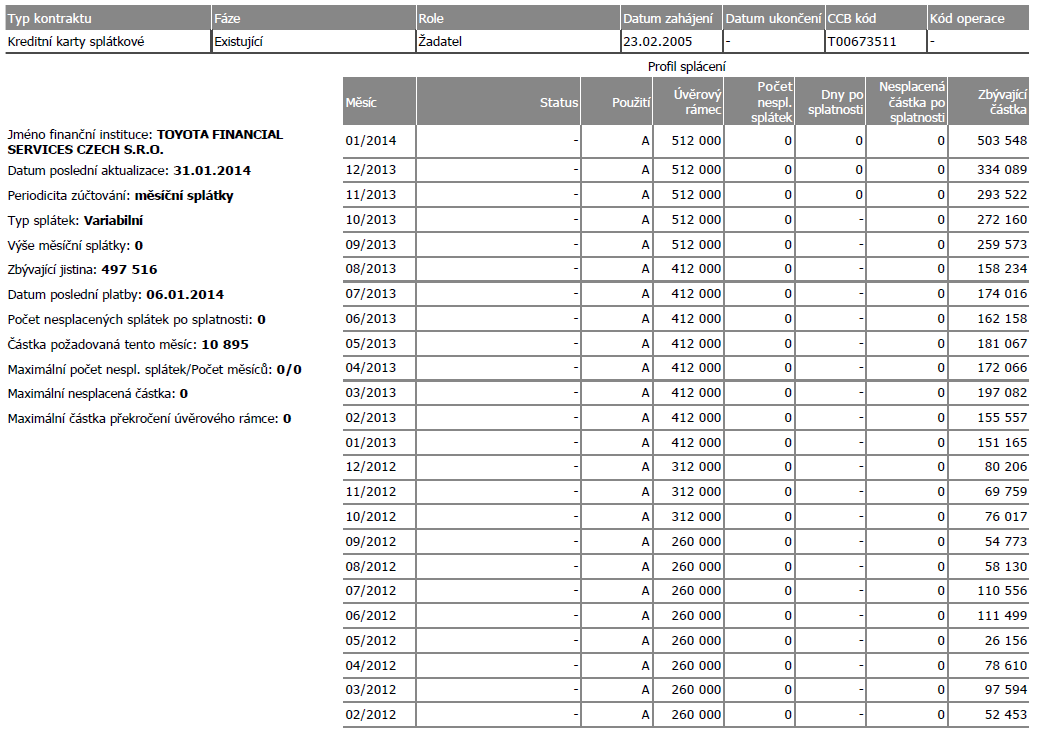Viewport: 1039px width, 734px height.
Task: Select the month cell 12/2012
Action: coord(379,467)
